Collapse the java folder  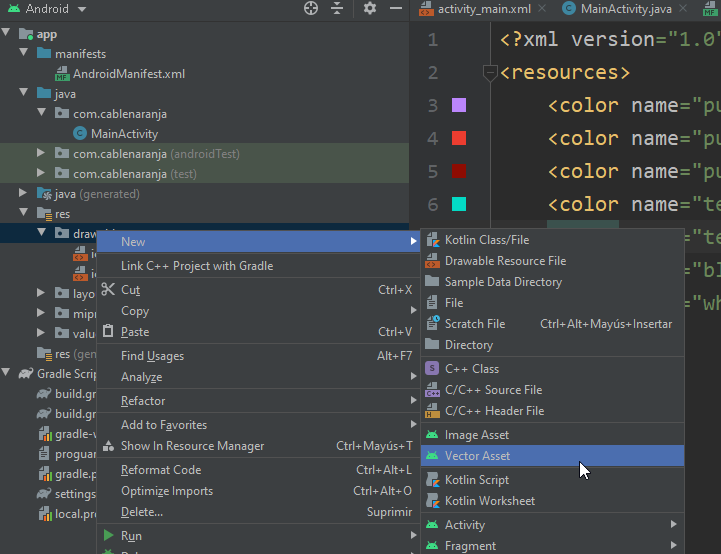coord(24,92)
